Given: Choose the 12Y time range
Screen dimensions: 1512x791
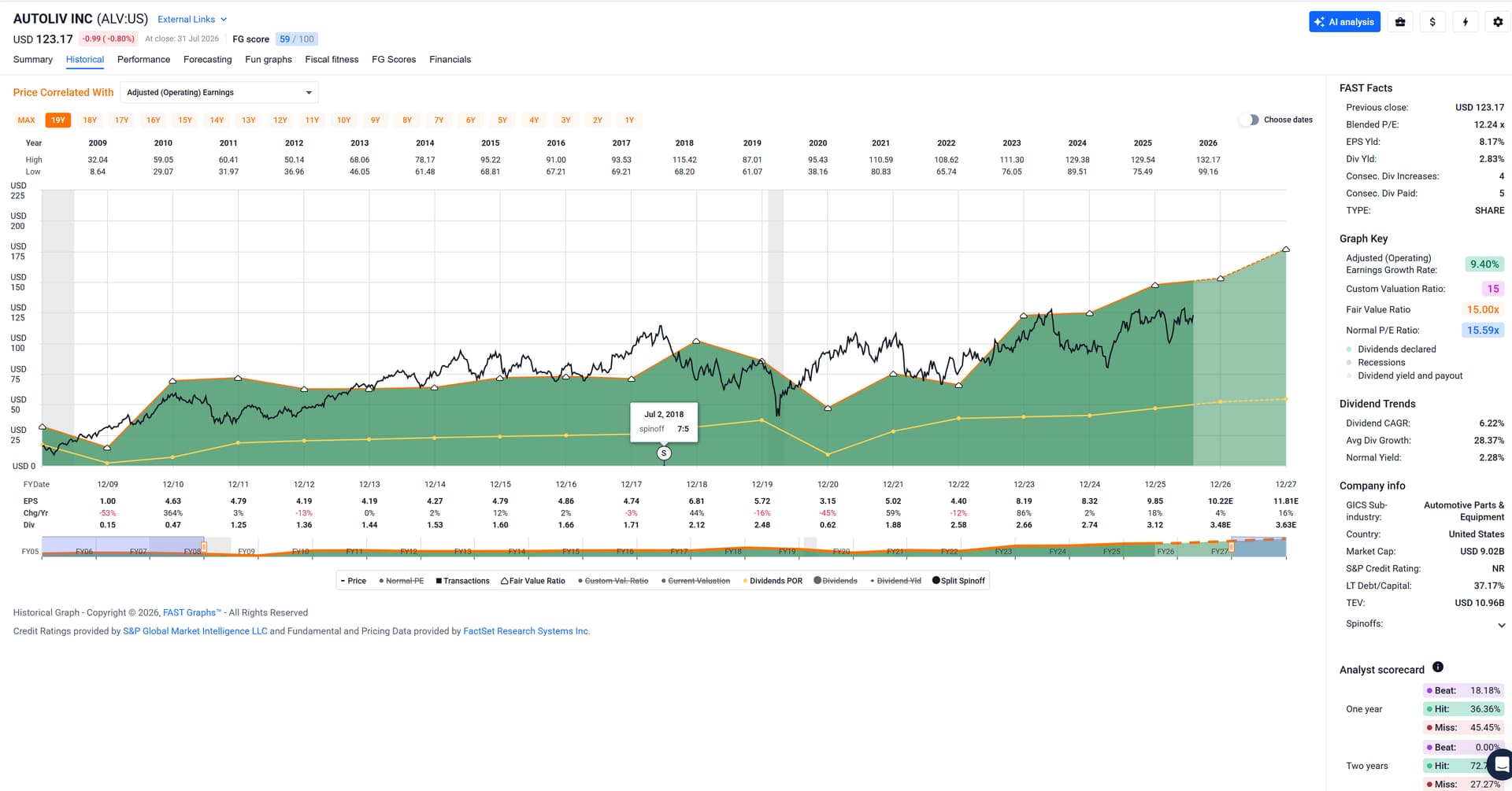Looking at the screenshot, I should 280,120.
